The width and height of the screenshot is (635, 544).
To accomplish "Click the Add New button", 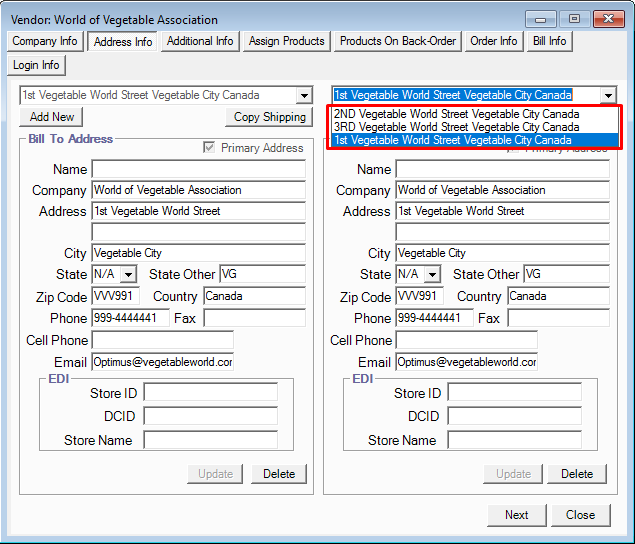I will click(52, 117).
